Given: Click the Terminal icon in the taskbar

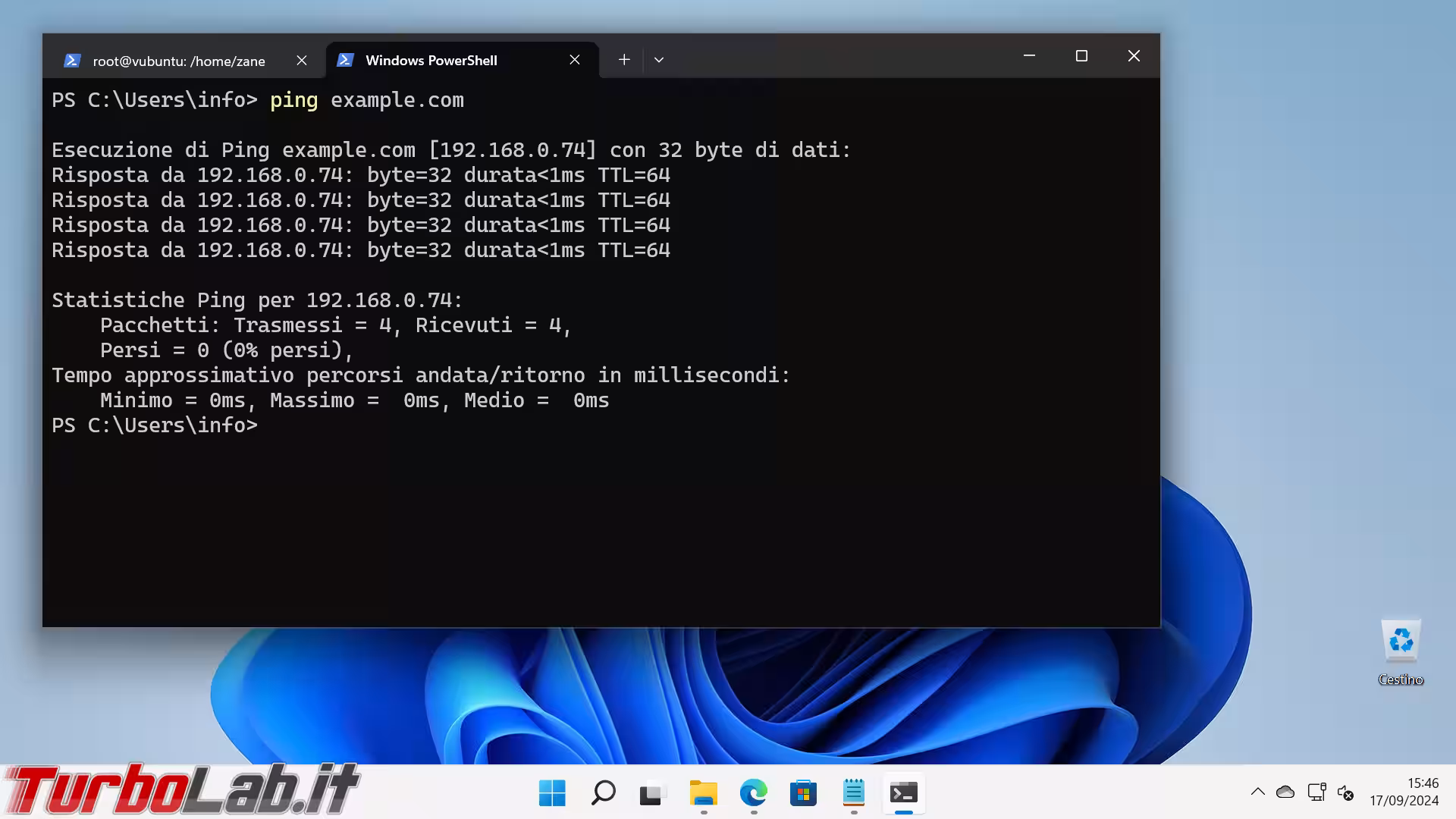Looking at the screenshot, I should pyautogui.click(x=903, y=793).
